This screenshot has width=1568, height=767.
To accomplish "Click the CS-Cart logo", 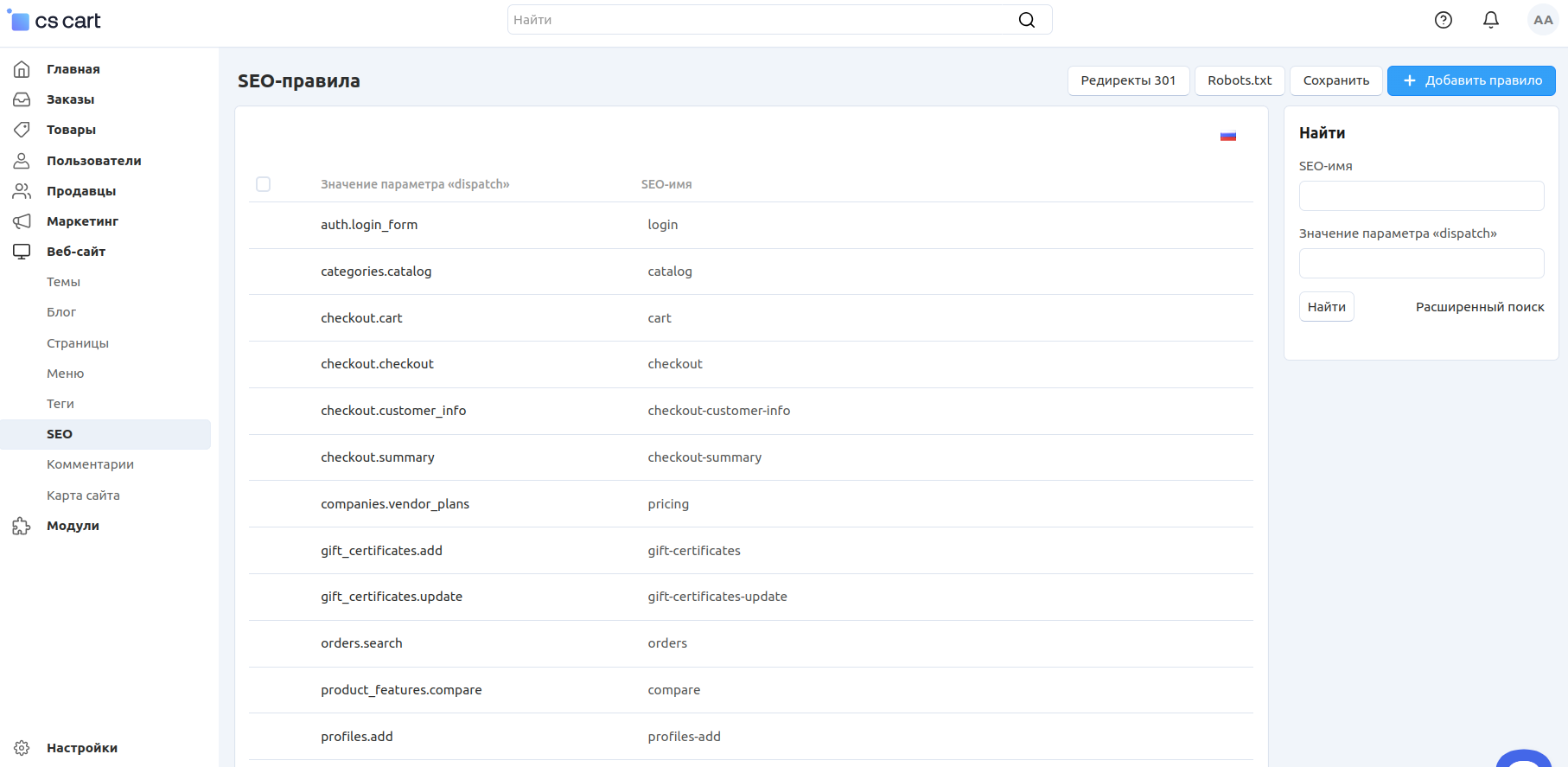I will pos(54,21).
